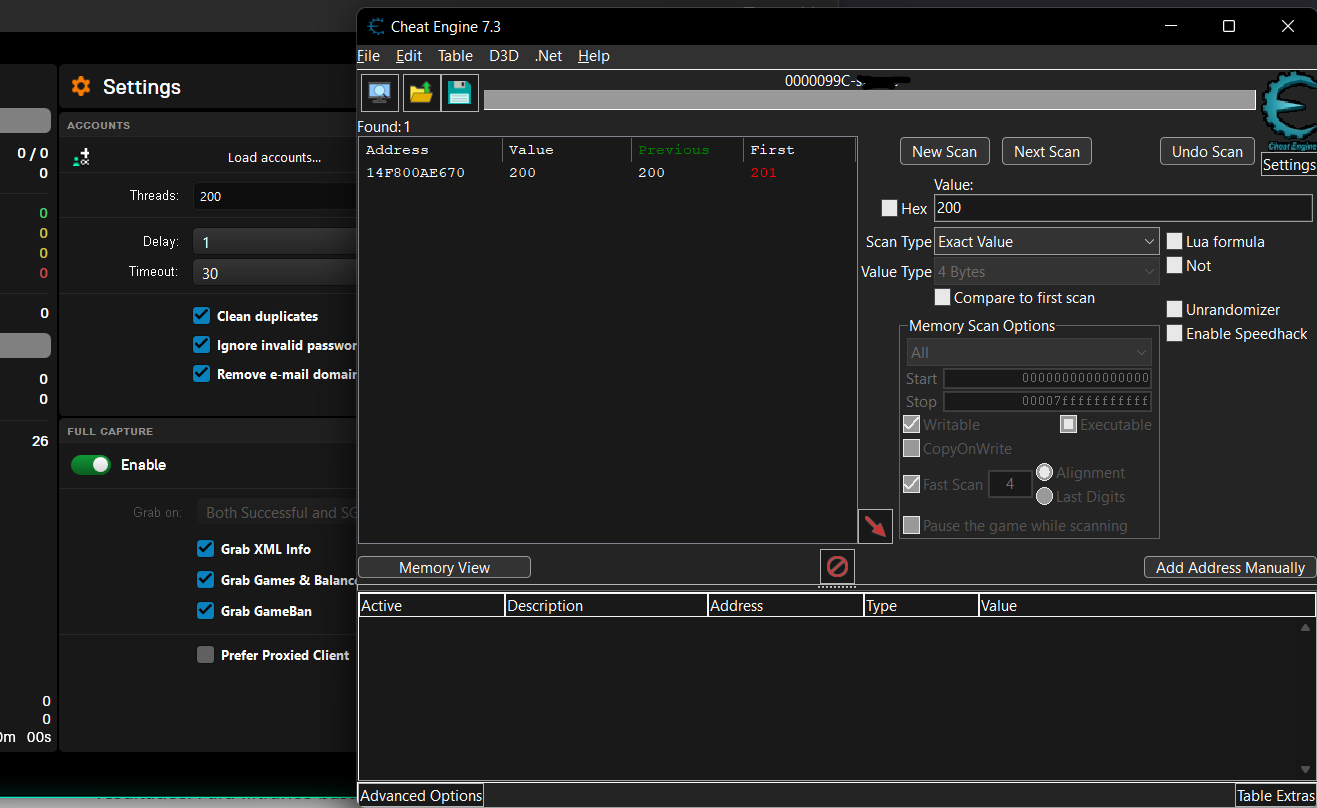Check Enable Speedhack
This screenshot has width=1317, height=808.
click(1175, 333)
